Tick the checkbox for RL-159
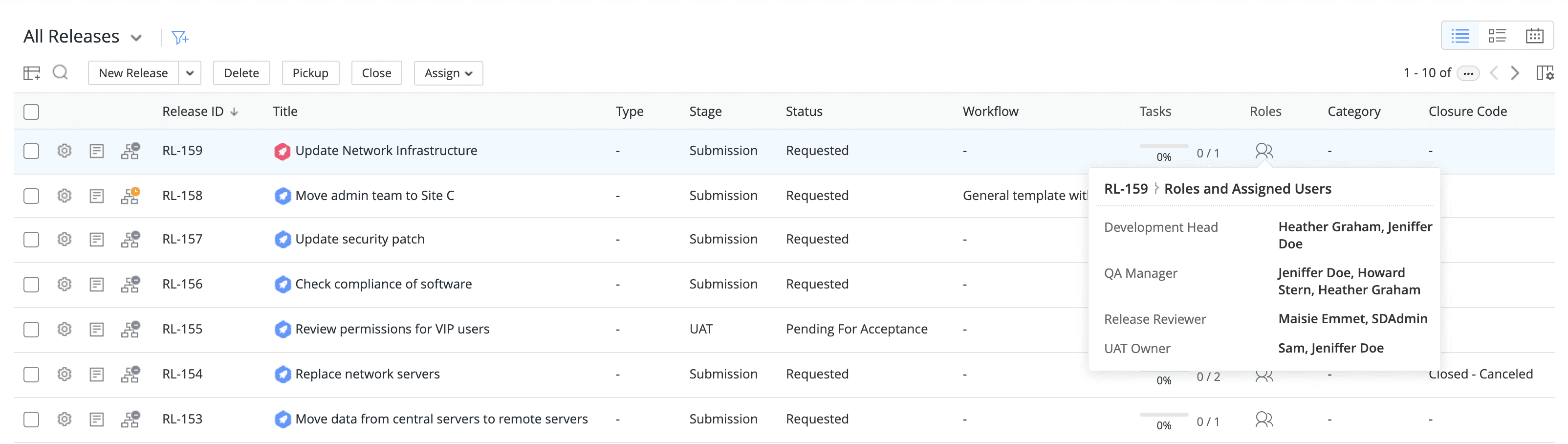 click(x=31, y=151)
